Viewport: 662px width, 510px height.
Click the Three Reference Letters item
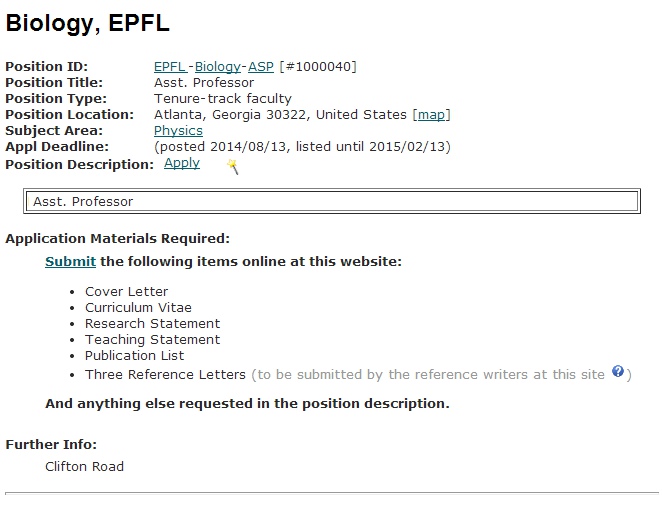pos(165,375)
